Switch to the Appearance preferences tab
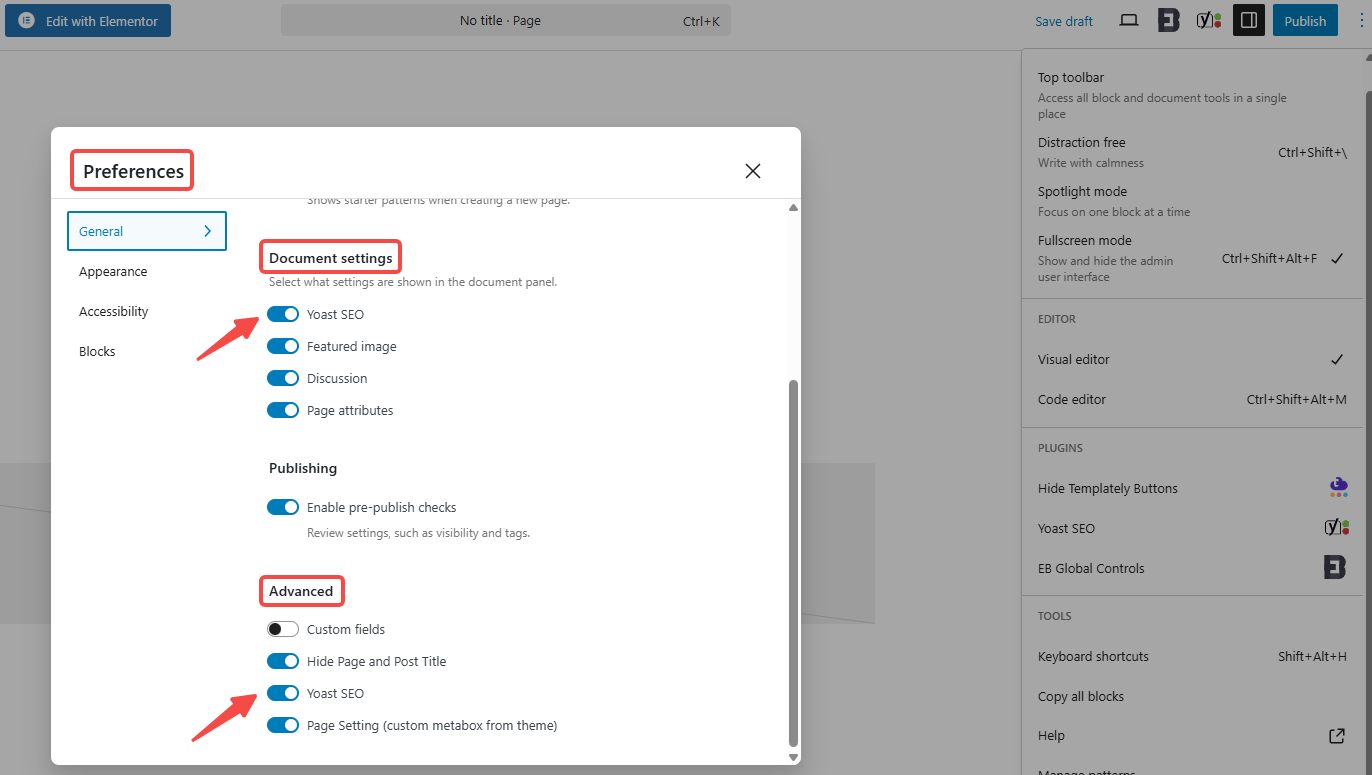This screenshot has height=775, width=1372. click(x=113, y=270)
